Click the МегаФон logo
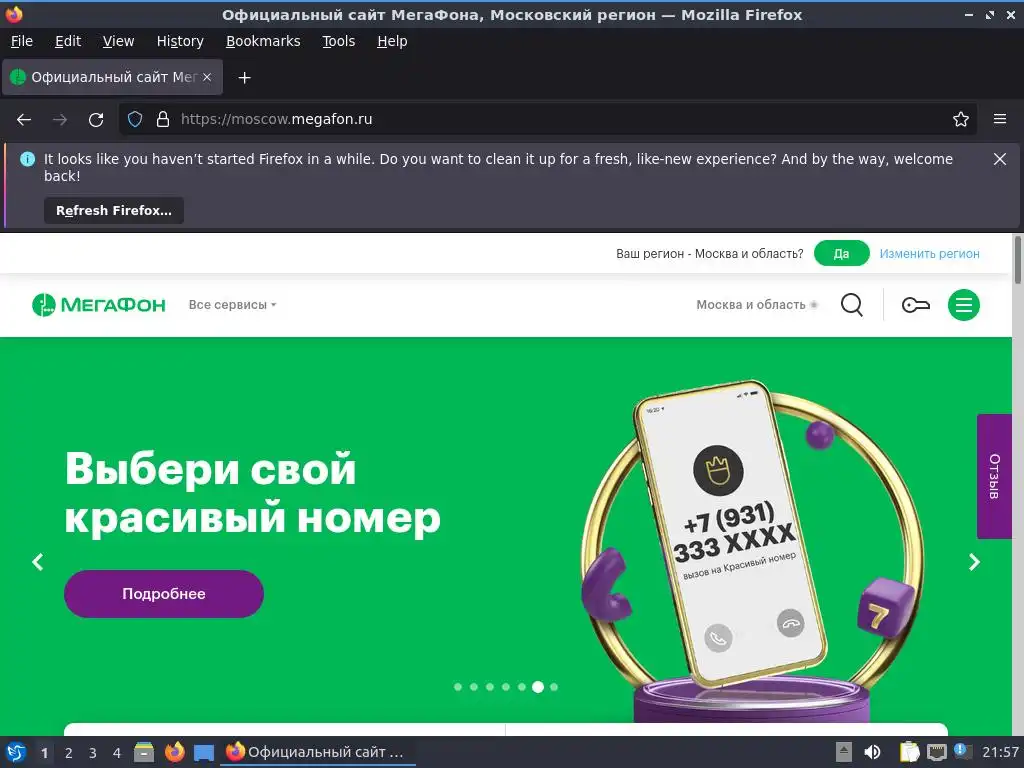The width and height of the screenshot is (1024, 768). (x=99, y=304)
